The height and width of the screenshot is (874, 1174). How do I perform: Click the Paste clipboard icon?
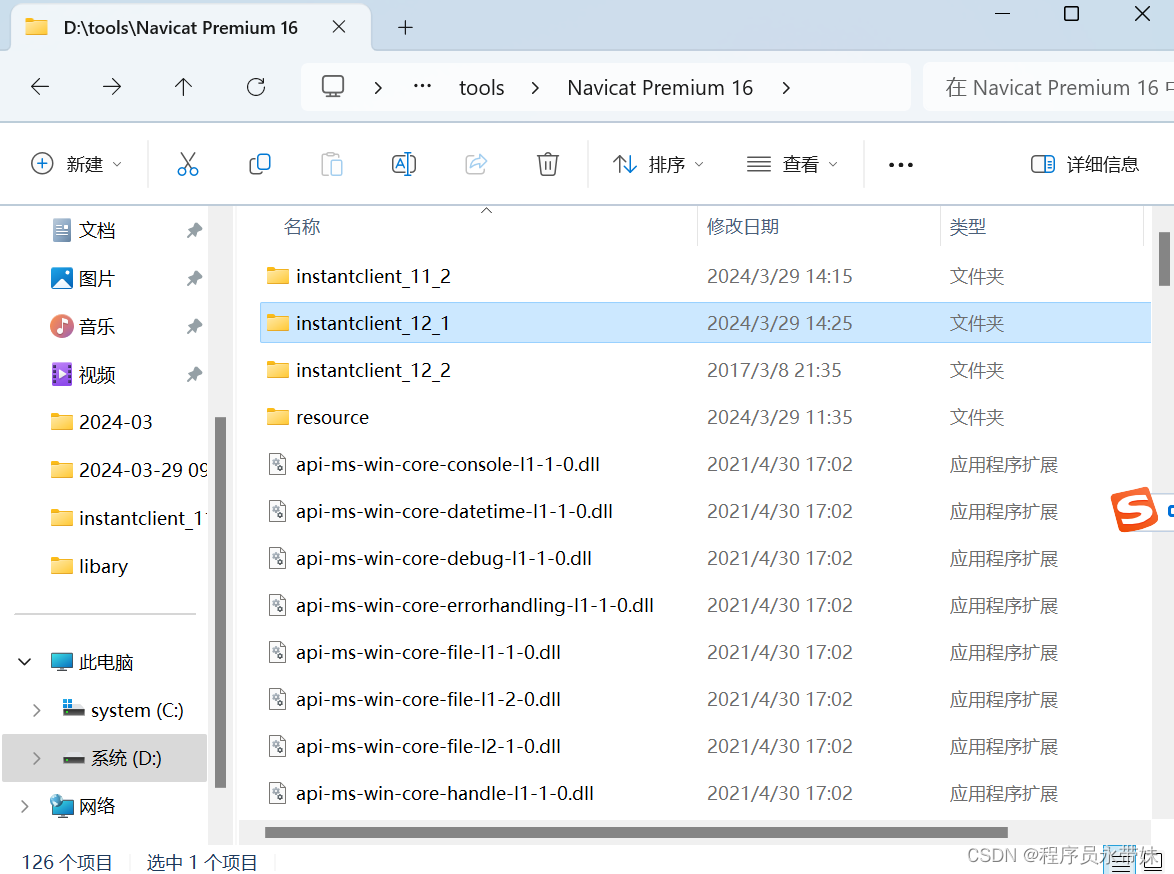click(x=332, y=163)
